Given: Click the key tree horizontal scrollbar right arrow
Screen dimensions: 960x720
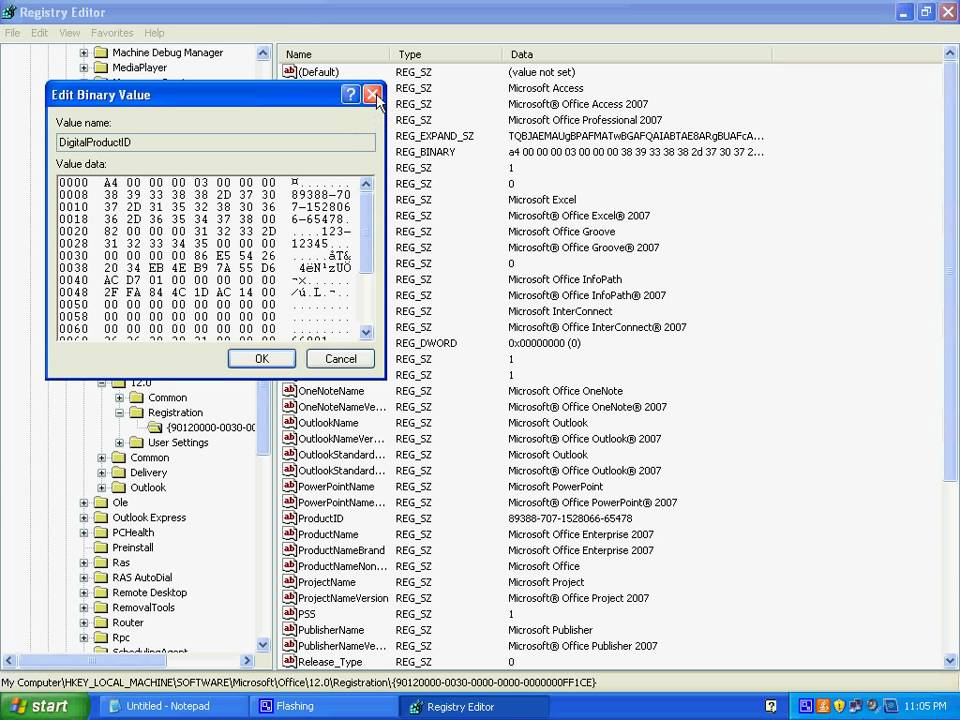Looking at the screenshot, I should (247, 661).
